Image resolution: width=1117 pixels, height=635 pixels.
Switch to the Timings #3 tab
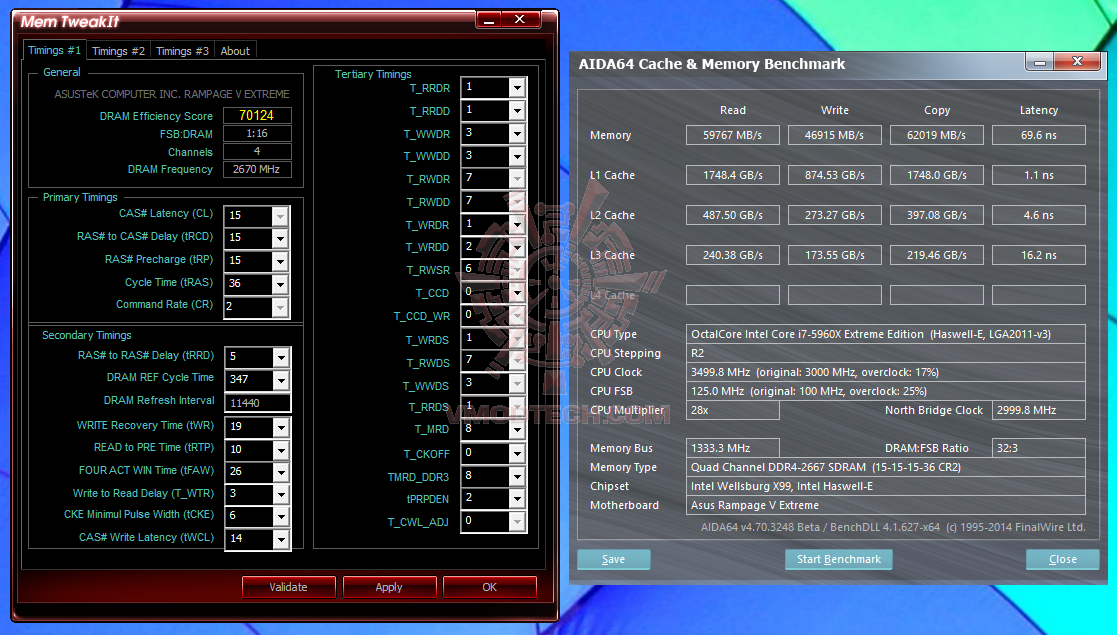(182, 51)
